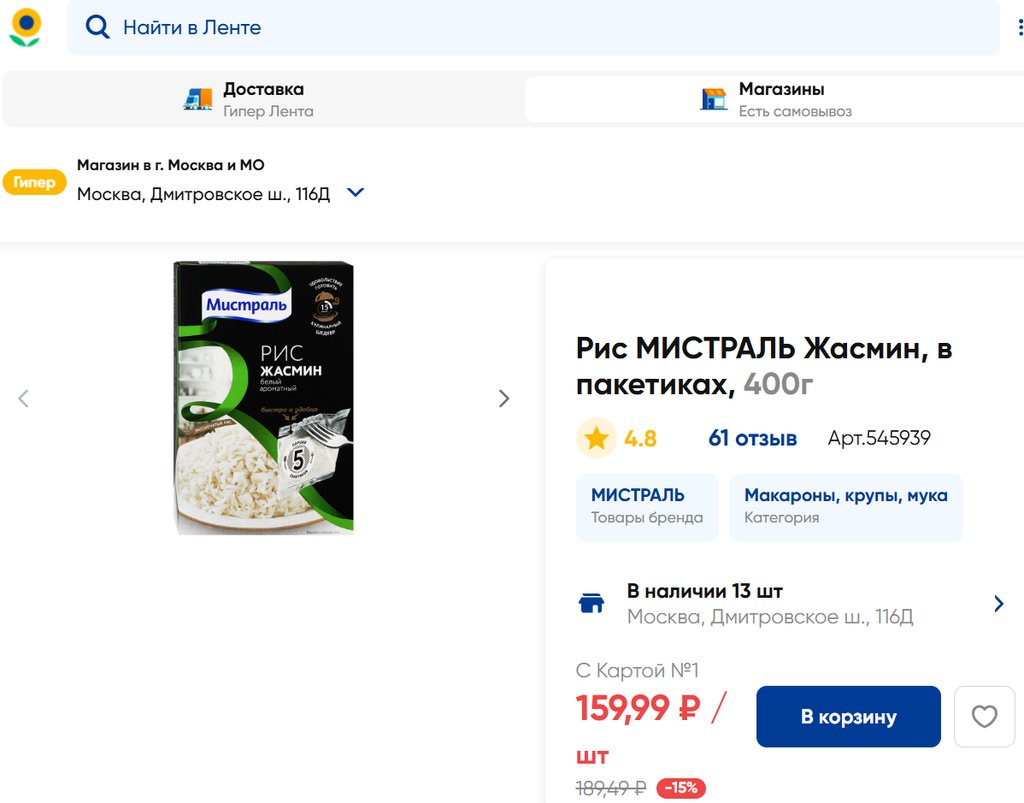This screenshot has height=803, width=1024.
Task: Expand availability details chevron
Action: click(998, 603)
